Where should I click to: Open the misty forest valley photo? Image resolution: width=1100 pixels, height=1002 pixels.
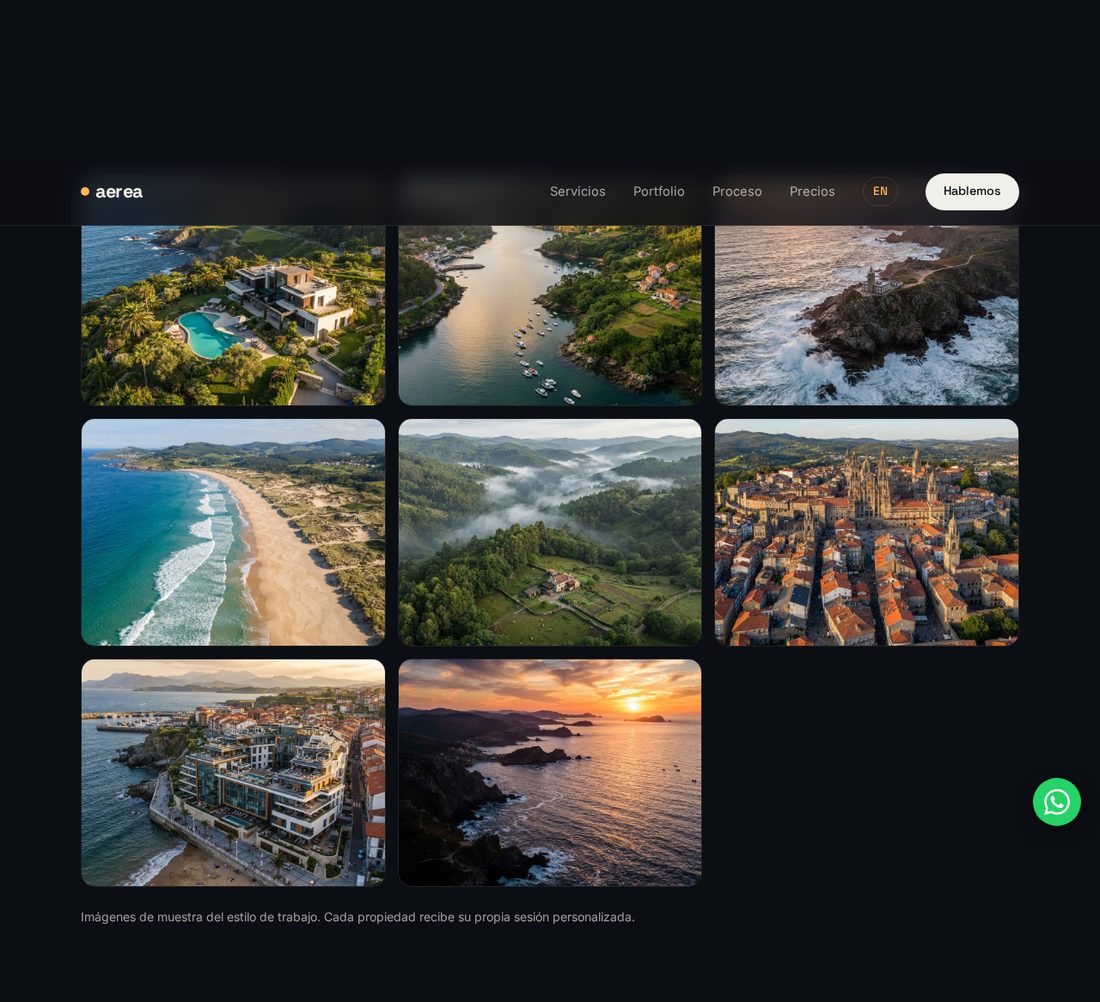[x=550, y=533]
